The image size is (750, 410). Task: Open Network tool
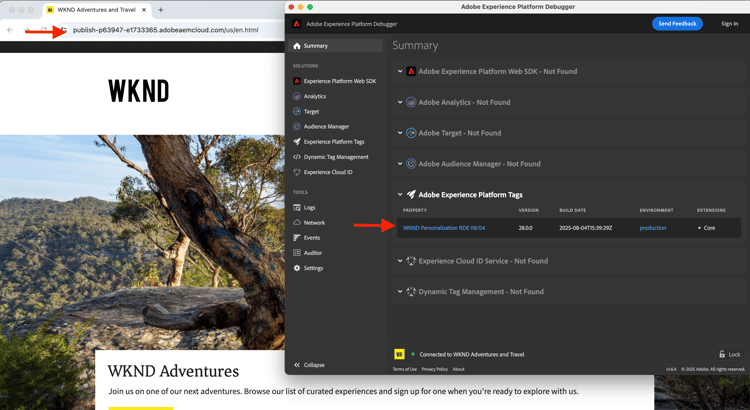pyautogui.click(x=314, y=223)
